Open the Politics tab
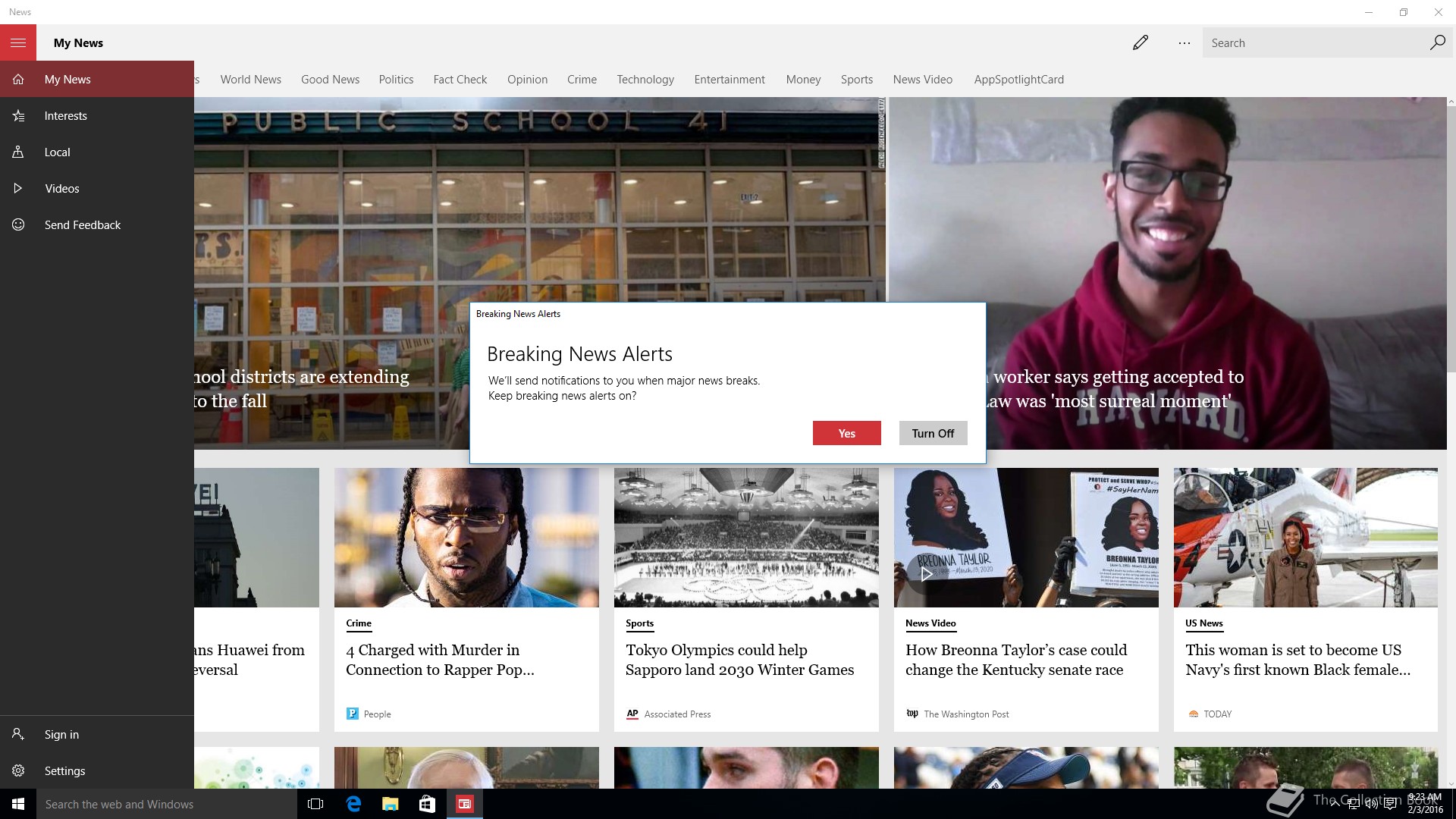 [396, 79]
